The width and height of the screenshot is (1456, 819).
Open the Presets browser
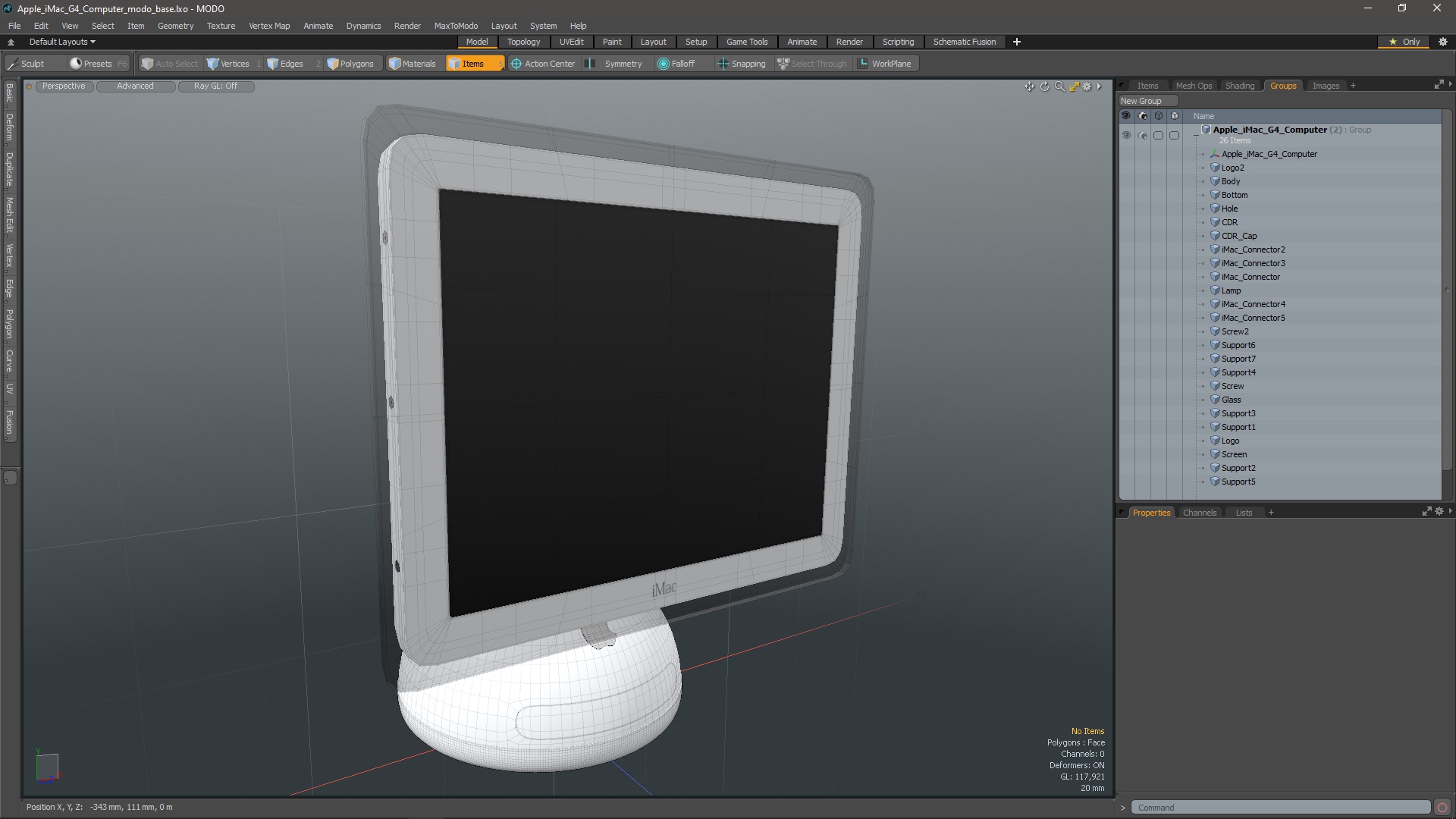click(x=97, y=64)
